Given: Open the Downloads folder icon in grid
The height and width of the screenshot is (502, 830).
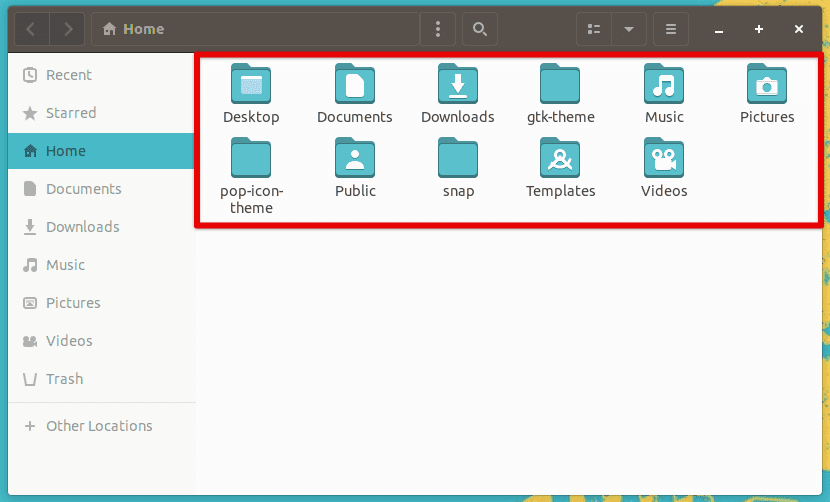Looking at the screenshot, I should pyautogui.click(x=458, y=85).
